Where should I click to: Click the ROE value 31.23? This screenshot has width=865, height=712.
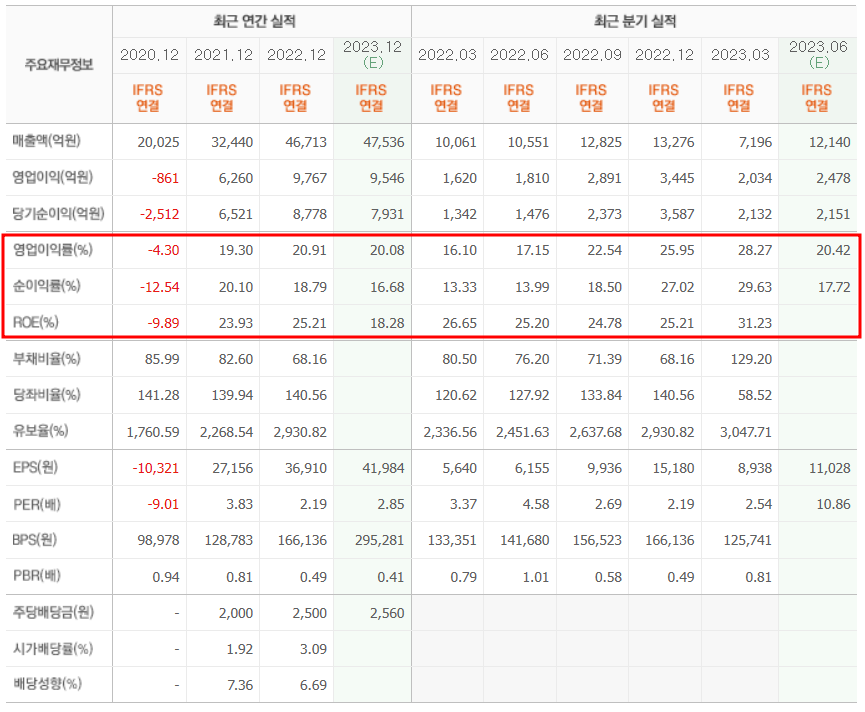[755, 323]
